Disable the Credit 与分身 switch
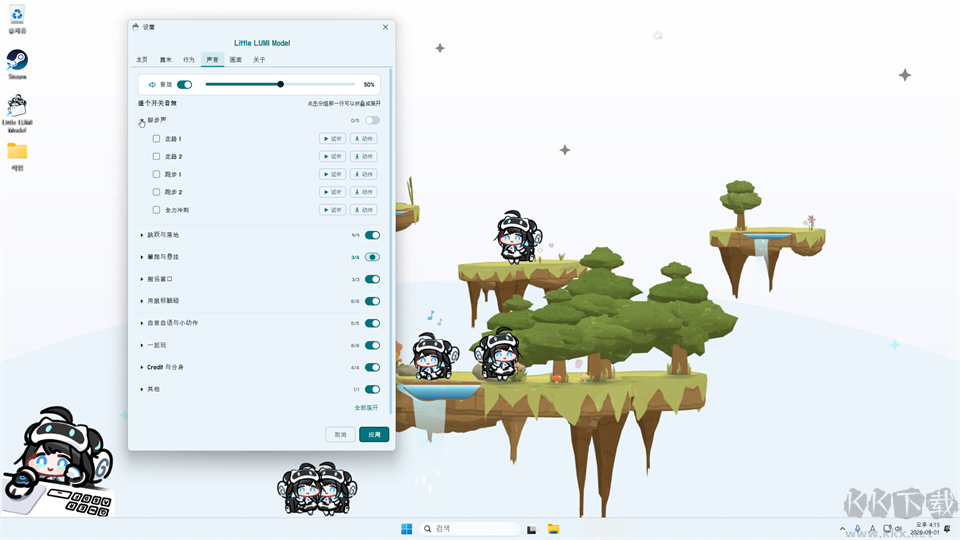Image resolution: width=960 pixels, height=540 pixels. [x=372, y=367]
